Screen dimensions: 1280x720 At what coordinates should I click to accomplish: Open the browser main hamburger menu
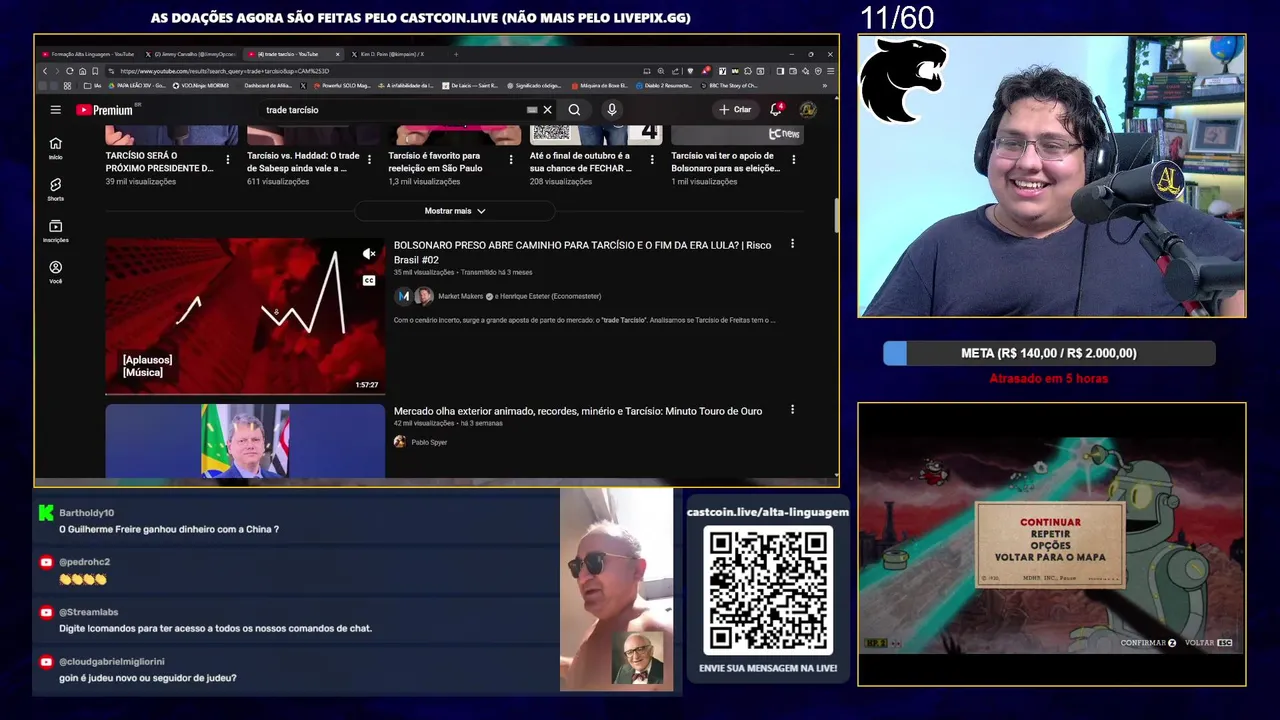click(x=831, y=71)
